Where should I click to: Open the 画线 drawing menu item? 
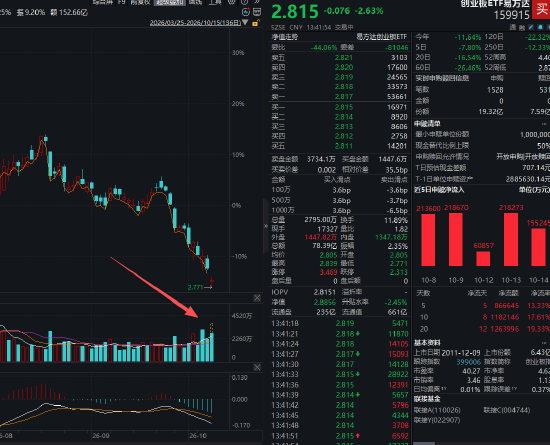[195, 2]
